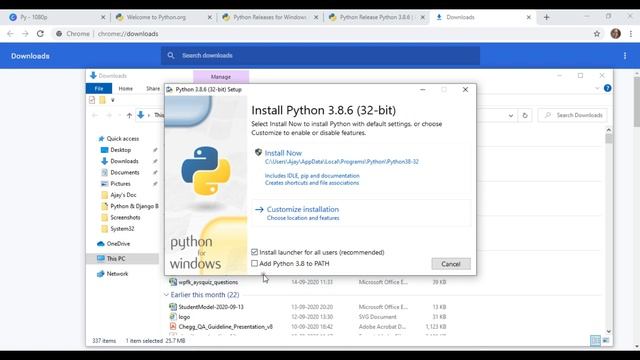Viewport: 640px width, 360px height.
Task: Switch Explorer to details view icon
Action: click(x=595, y=340)
